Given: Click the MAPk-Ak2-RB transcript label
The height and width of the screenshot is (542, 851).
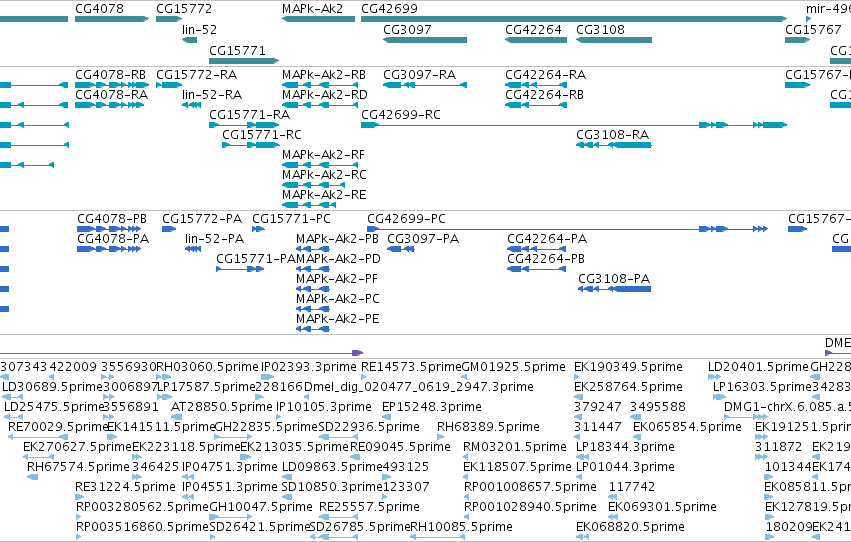Looking at the screenshot, I should click(x=324, y=74).
